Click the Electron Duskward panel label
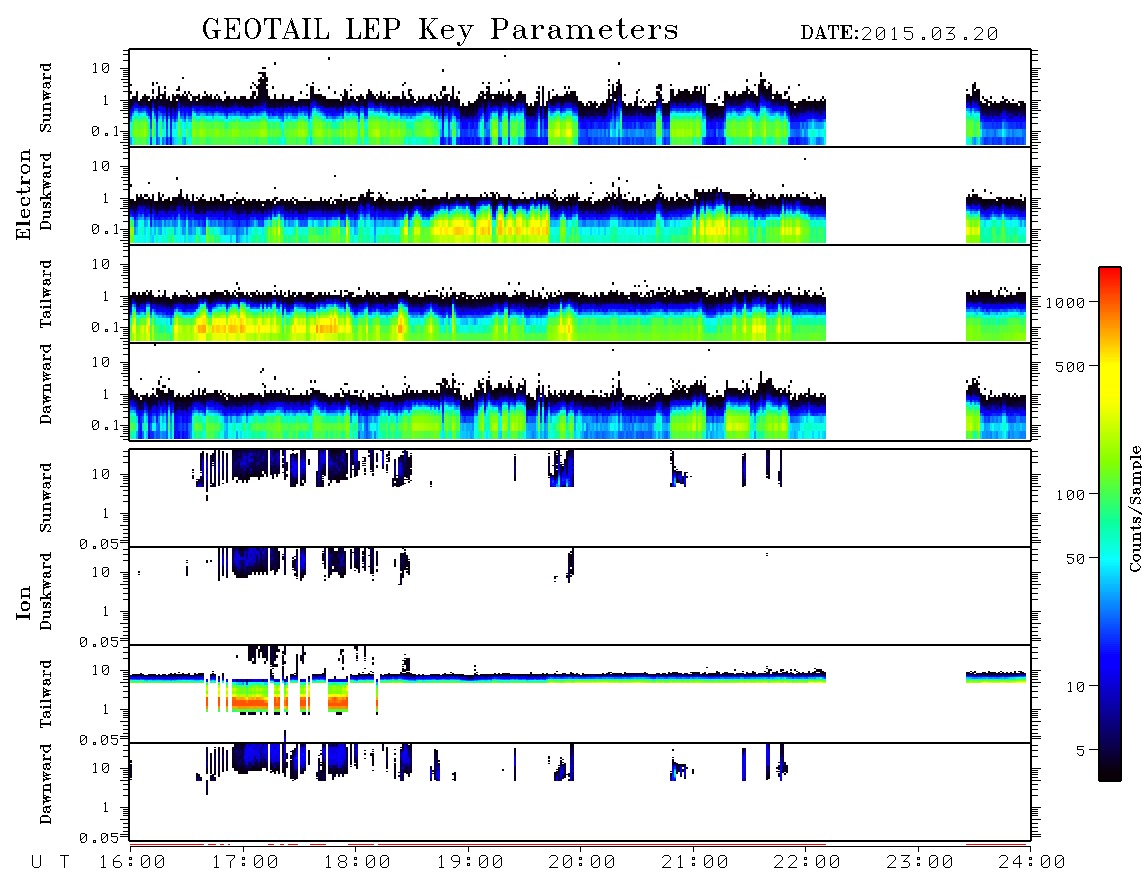The image size is (1142, 880). point(46,191)
